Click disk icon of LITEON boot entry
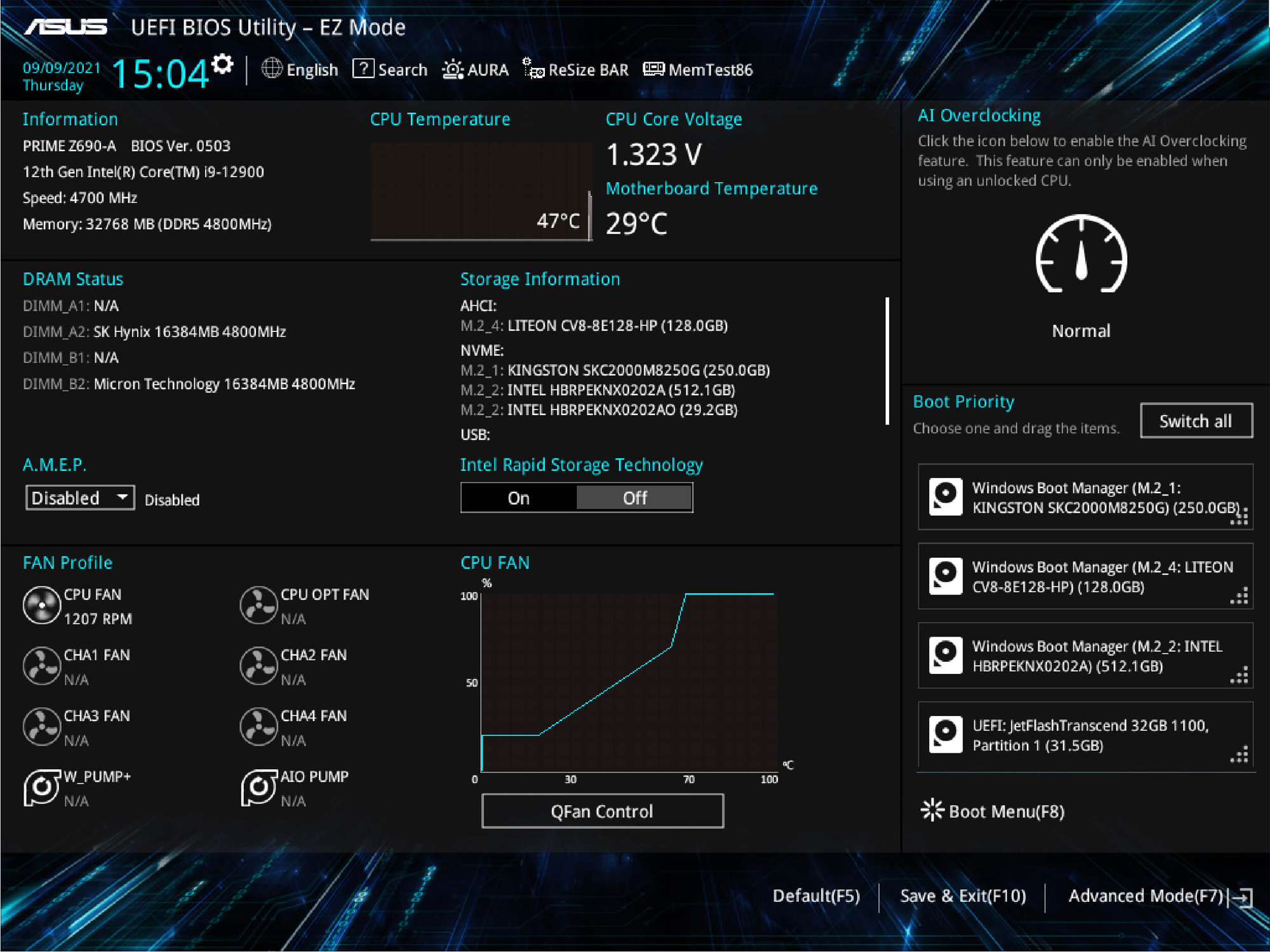The height and width of the screenshot is (952, 1270). click(x=946, y=576)
